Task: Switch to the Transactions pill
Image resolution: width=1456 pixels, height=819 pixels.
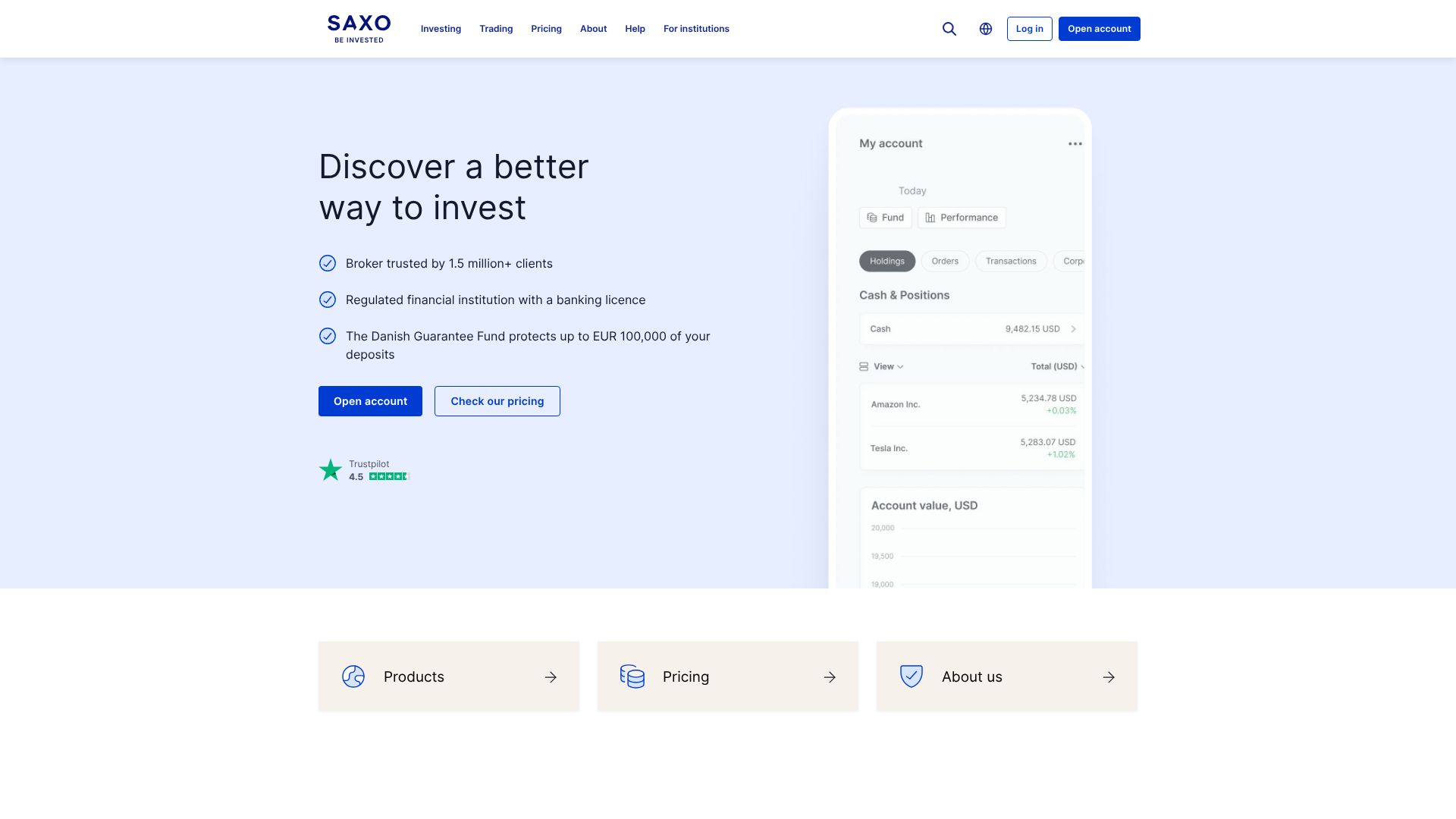Action: (1010, 261)
